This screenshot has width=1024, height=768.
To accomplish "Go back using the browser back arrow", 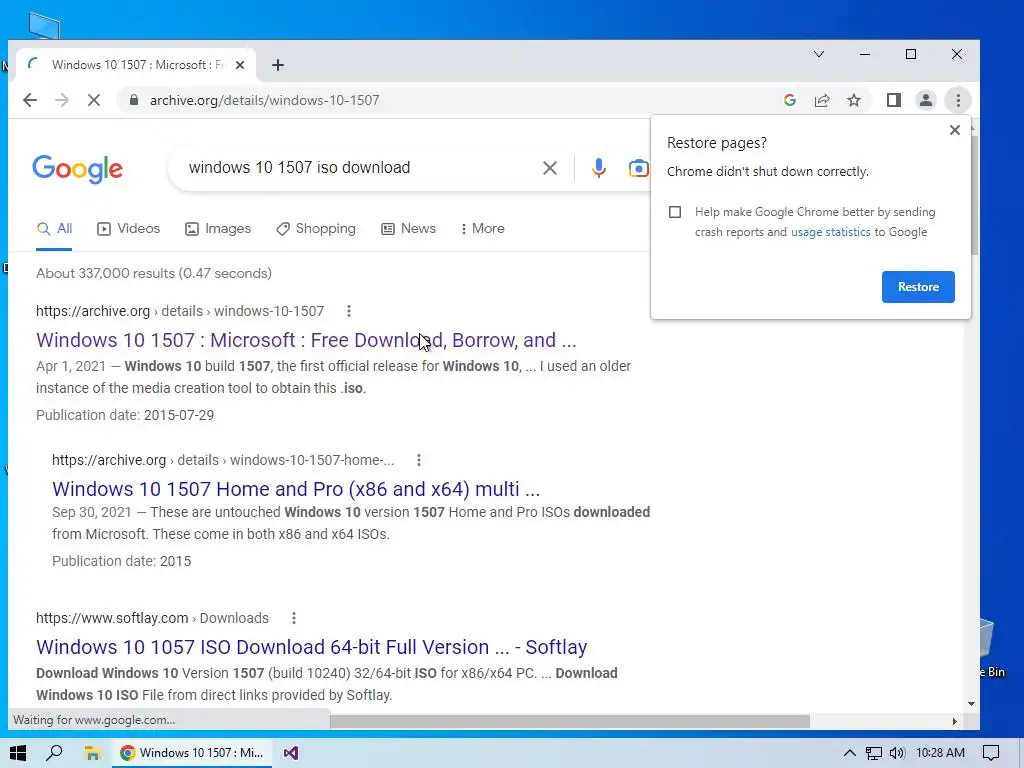I will (30, 100).
